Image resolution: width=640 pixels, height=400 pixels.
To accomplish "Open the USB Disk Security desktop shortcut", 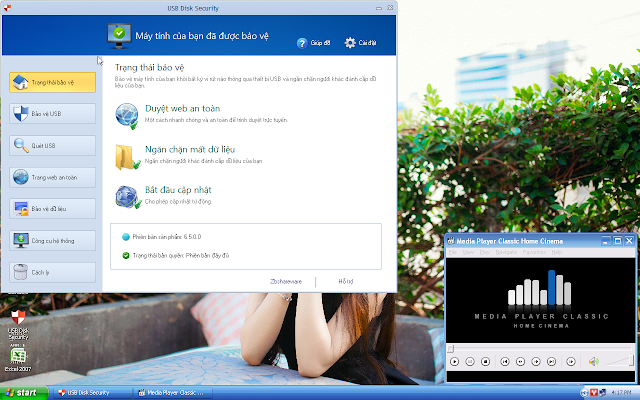I will 18,325.
